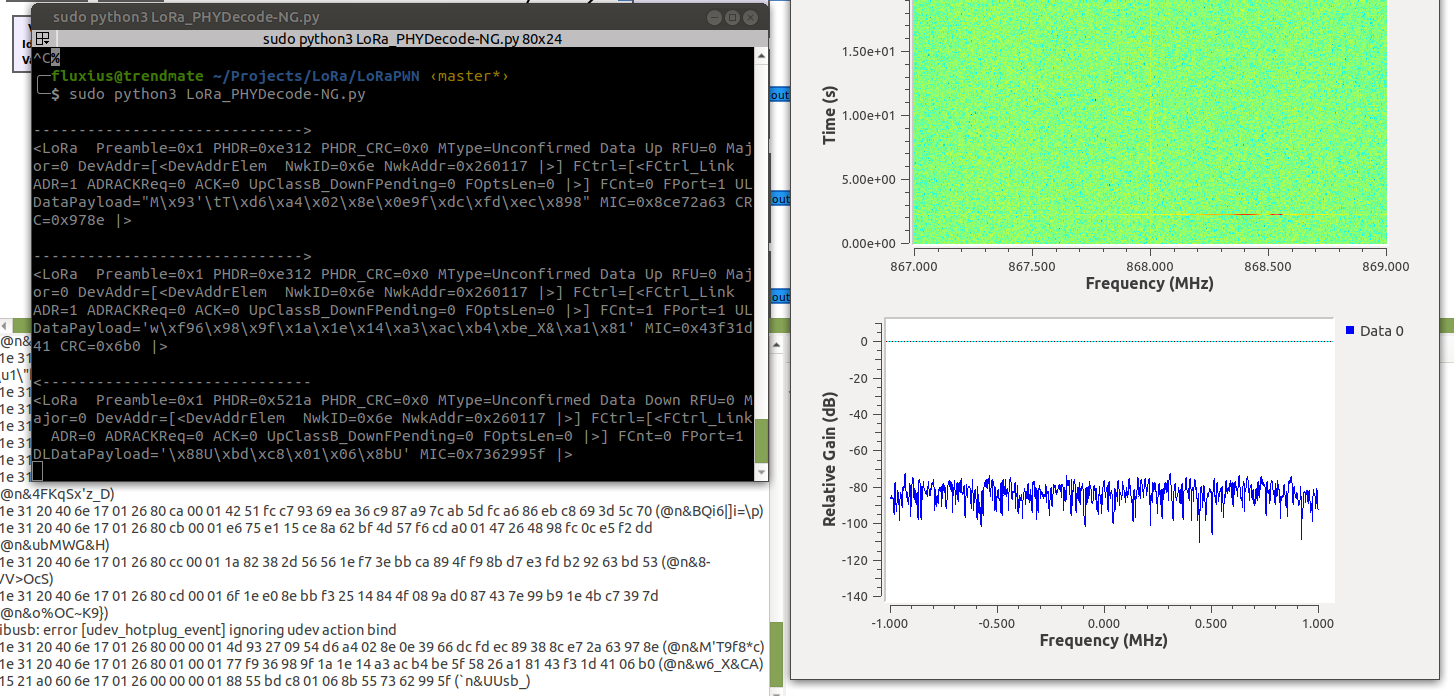Image resolution: width=1454 pixels, height=696 pixels.
Task: Click the terminal scrollbar down arrow
Action: 761,474
